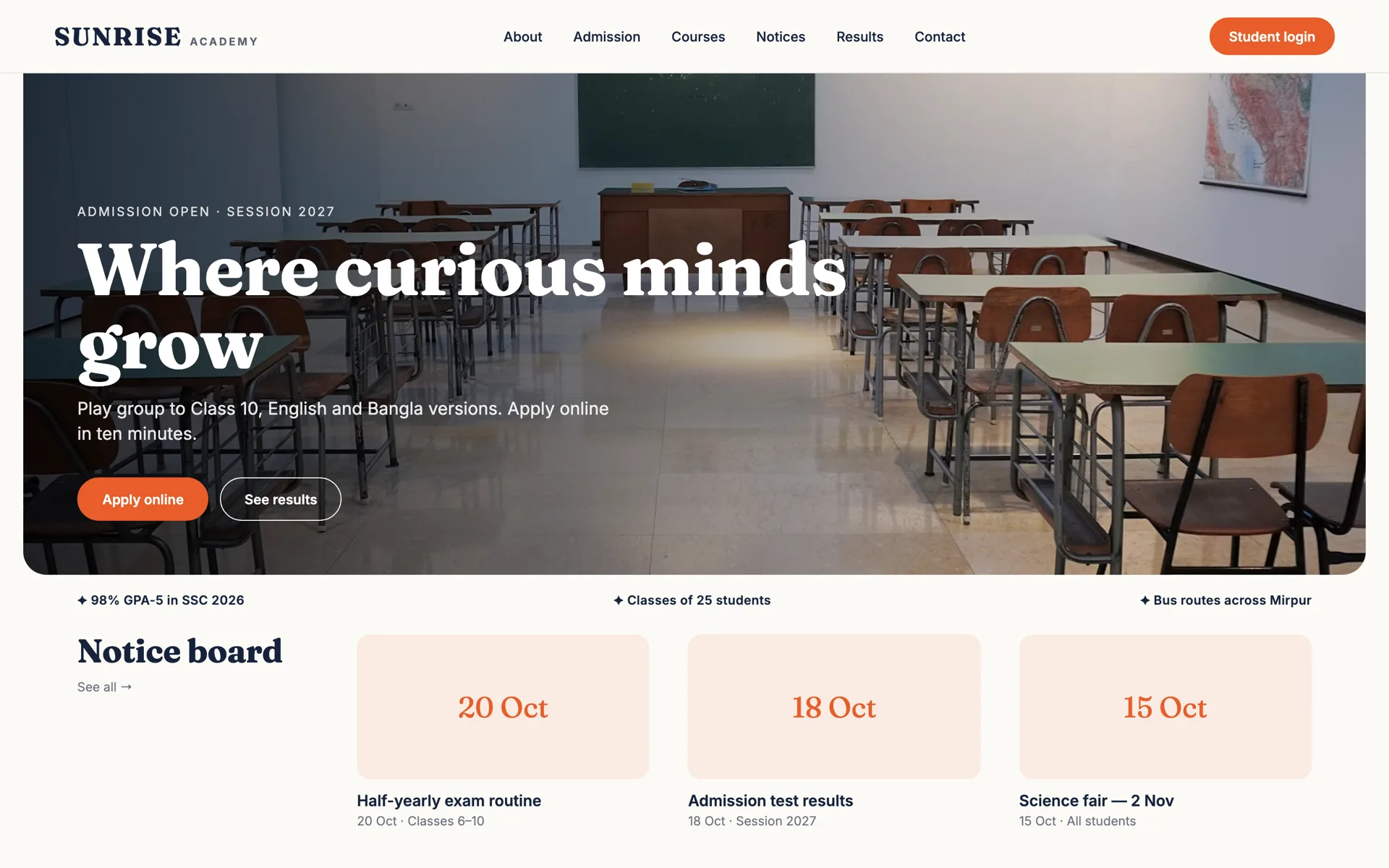Open the About menu item

pyautogui.click(x=522, y=37)
